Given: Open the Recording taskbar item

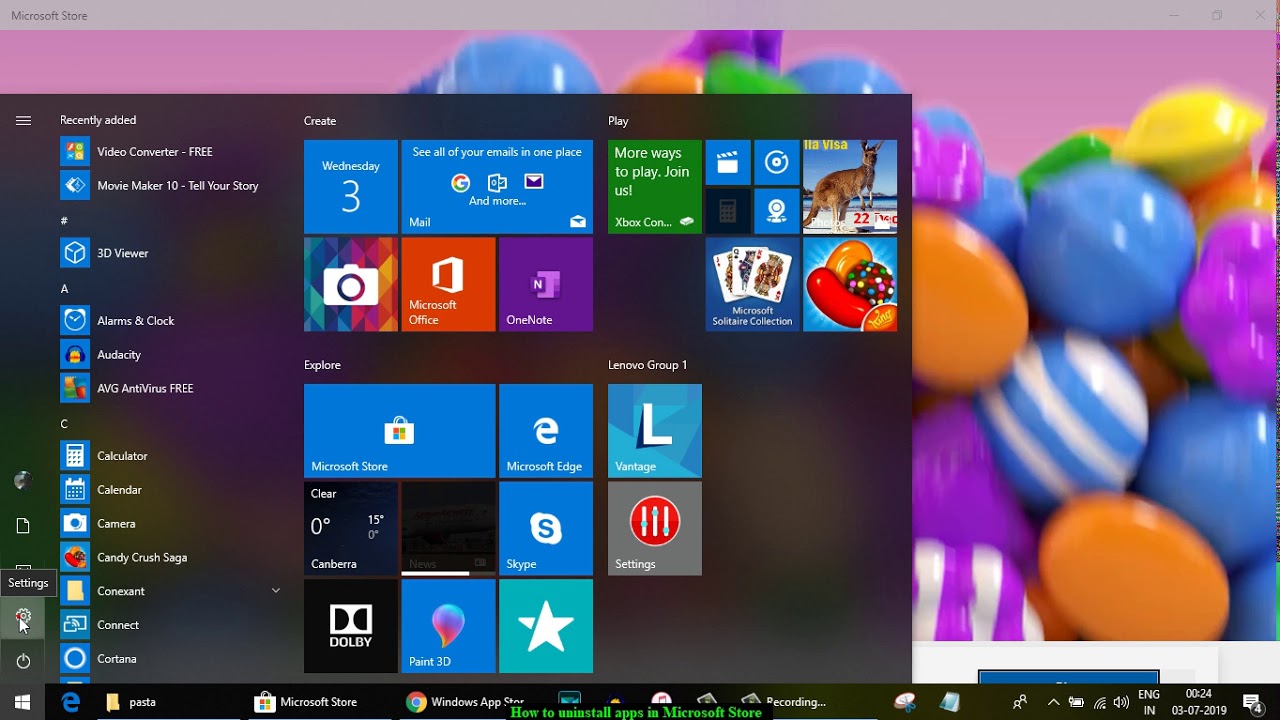Looking at the screenshot, I should (785, 702).
